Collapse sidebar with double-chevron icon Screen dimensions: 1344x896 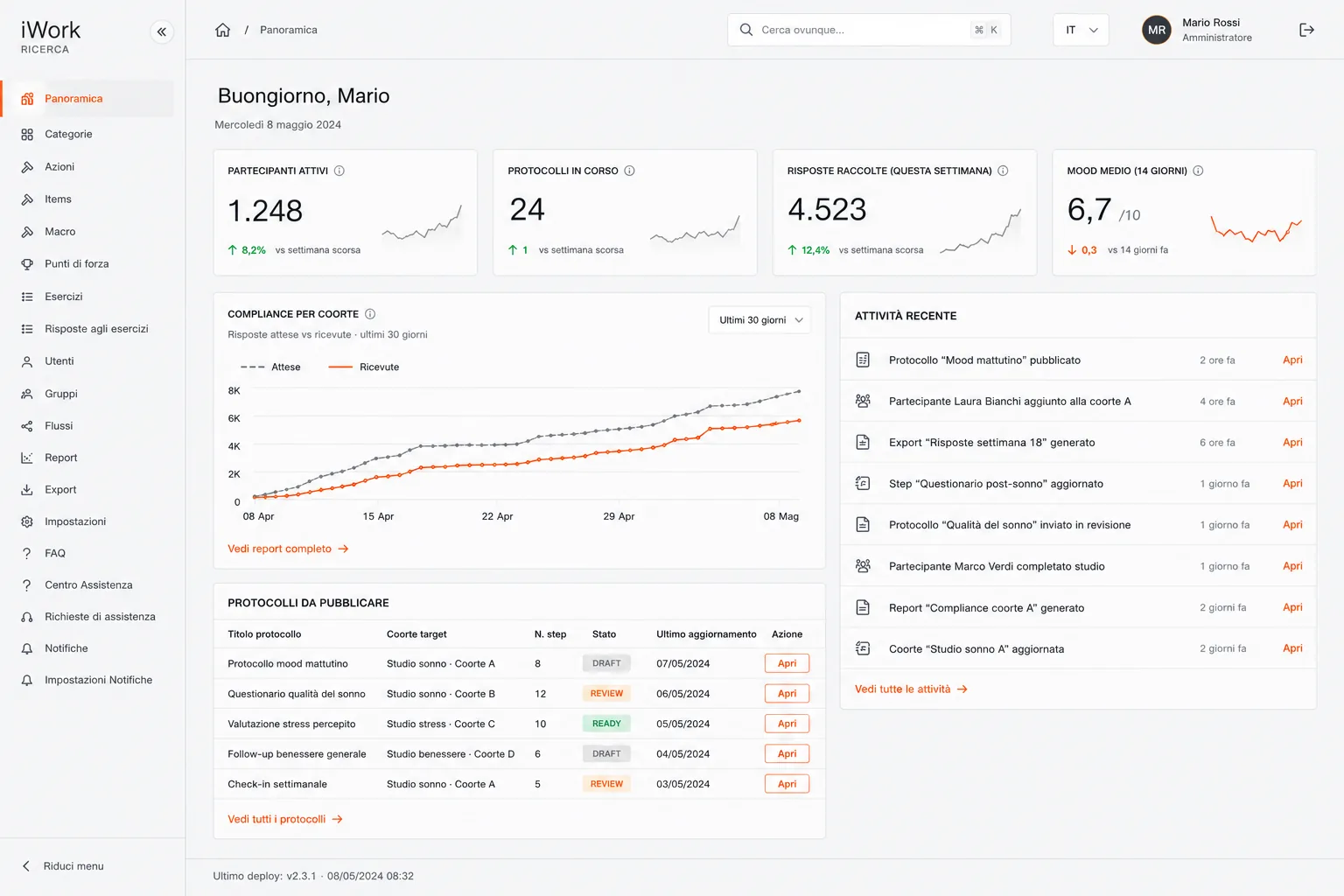click(162, 31)
